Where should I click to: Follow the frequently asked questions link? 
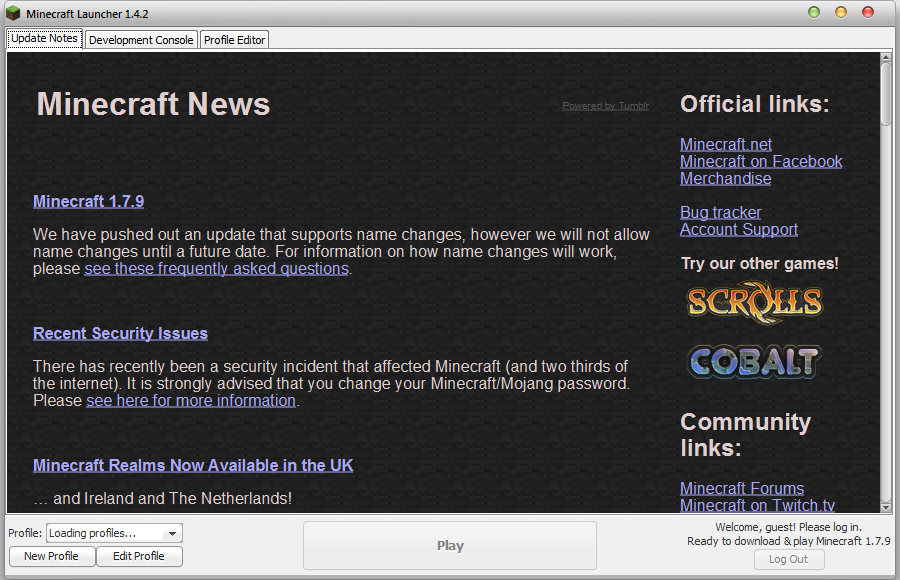tap(216, 268)
